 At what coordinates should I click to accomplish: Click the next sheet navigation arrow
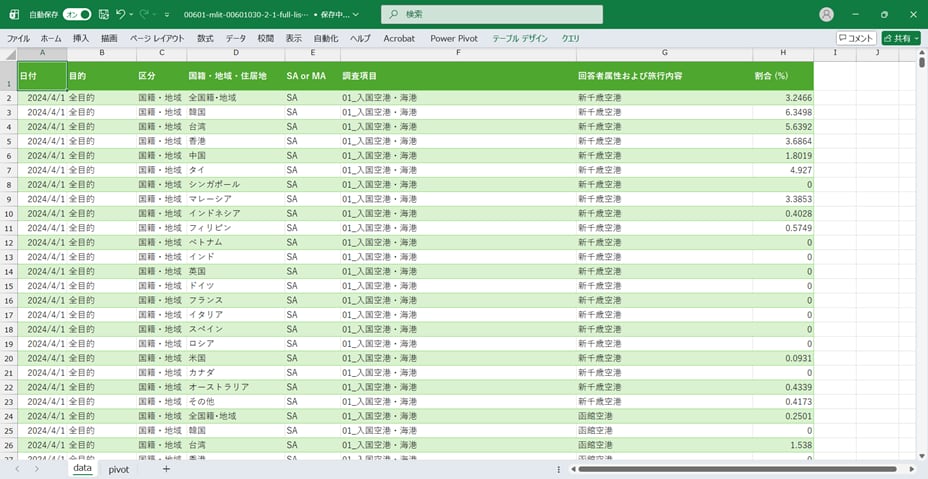[37, 468]
